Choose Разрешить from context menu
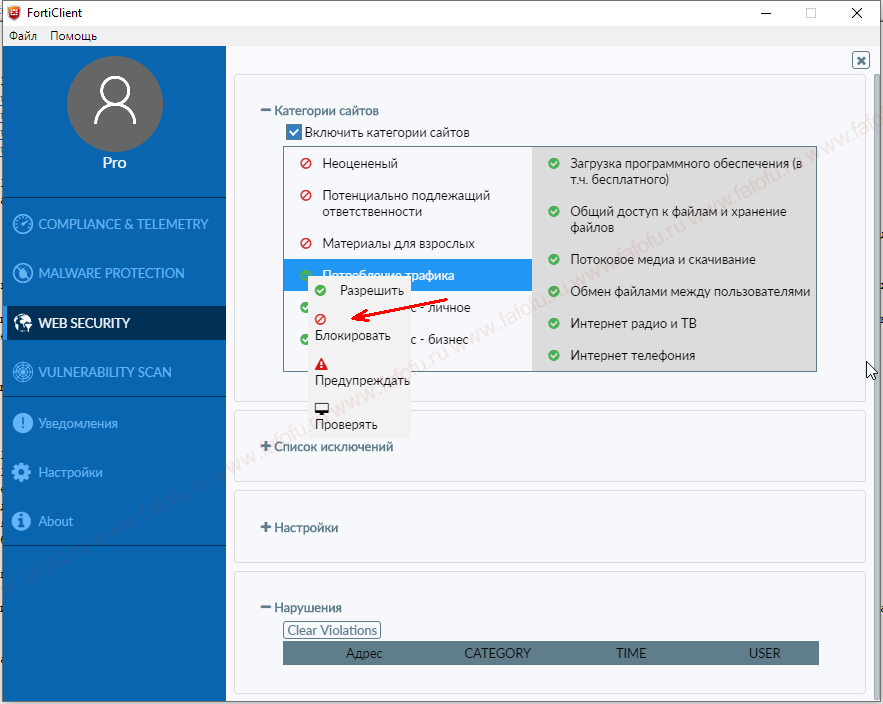Image resolution: width=883 pixels, height=704 pixels. click(x=359, y=291)
